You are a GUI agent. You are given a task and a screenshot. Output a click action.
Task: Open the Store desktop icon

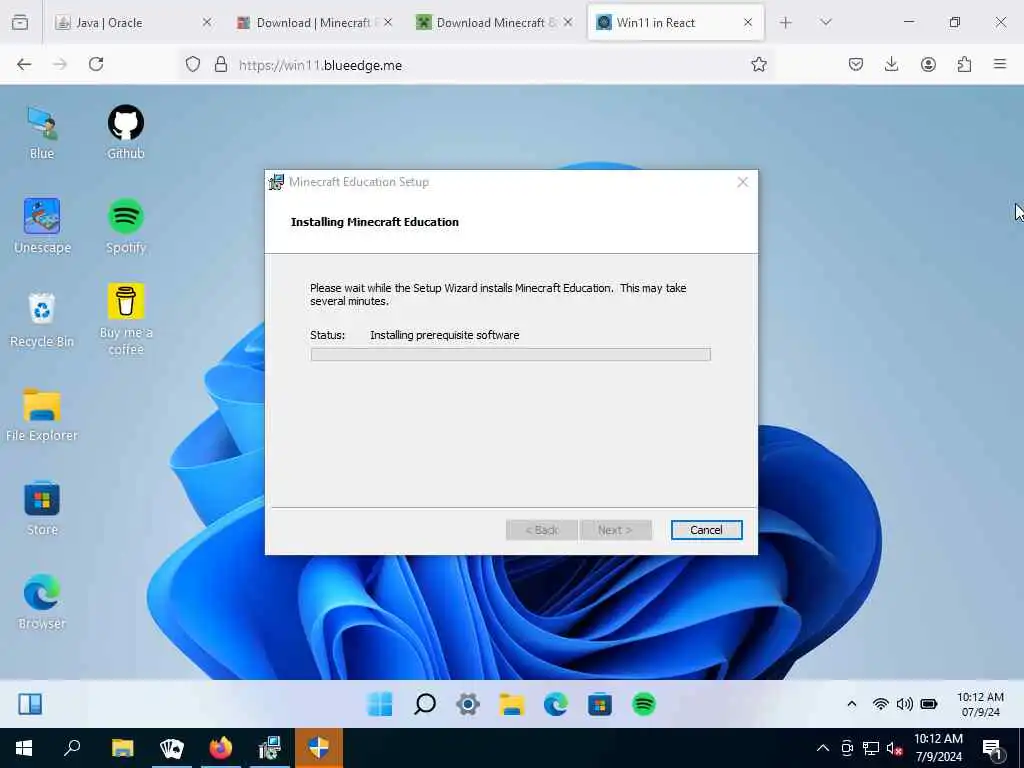point(42,508)
